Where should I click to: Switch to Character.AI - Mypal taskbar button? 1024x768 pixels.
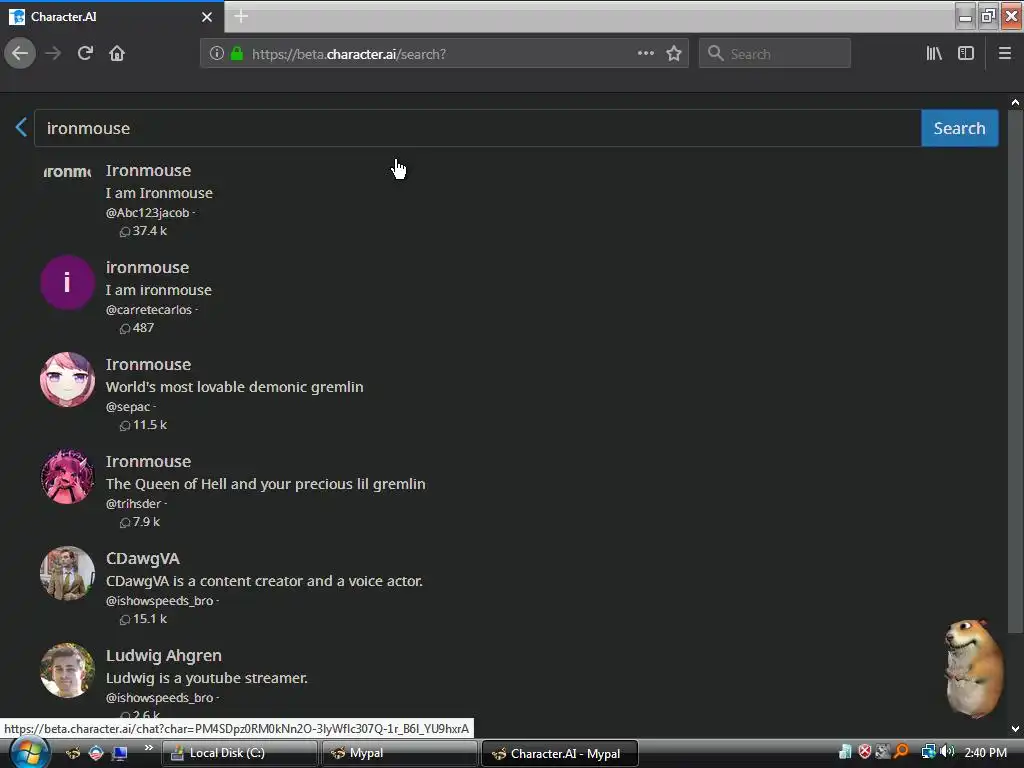[560, 754]
